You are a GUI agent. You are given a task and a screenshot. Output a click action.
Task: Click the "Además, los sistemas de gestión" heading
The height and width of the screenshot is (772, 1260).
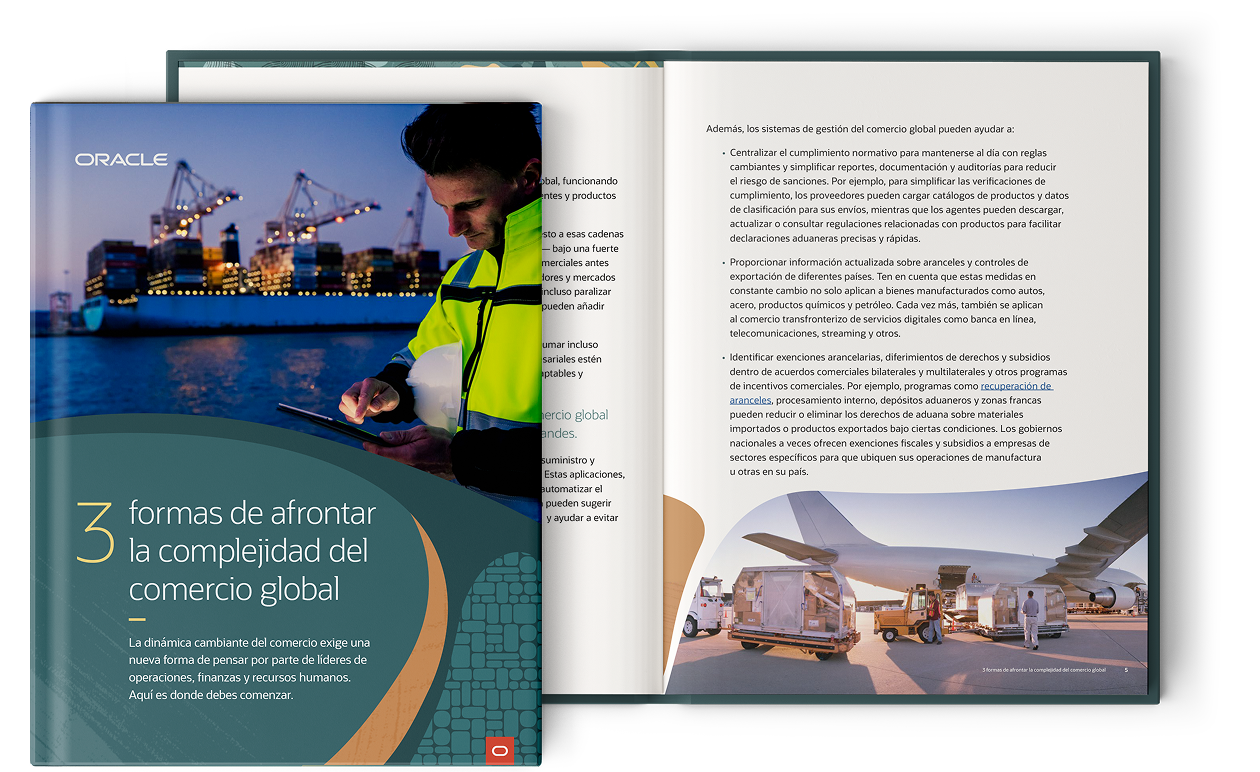coord(859,129)
